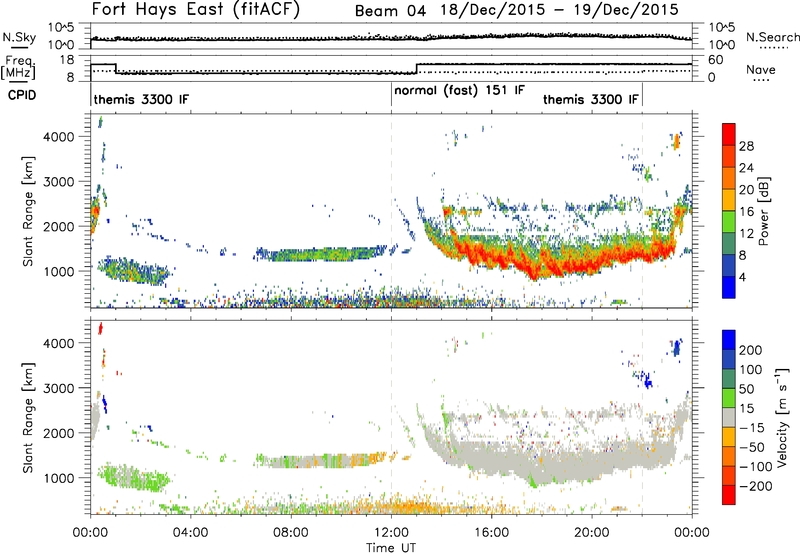The height and width of the screenshot is (554, 800).
Task: Click the 'Slant Range [km]' label of power panel
Action: 28,211
